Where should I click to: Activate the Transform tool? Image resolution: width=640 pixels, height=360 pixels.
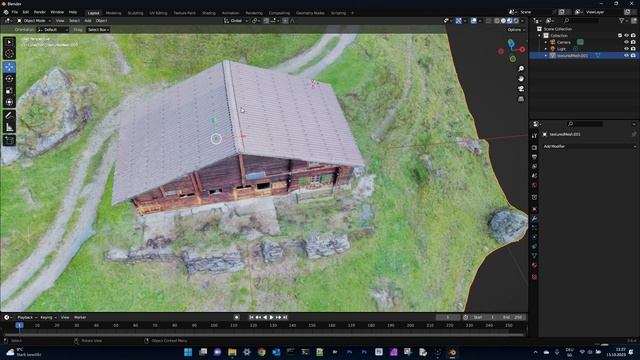[9, 102]
